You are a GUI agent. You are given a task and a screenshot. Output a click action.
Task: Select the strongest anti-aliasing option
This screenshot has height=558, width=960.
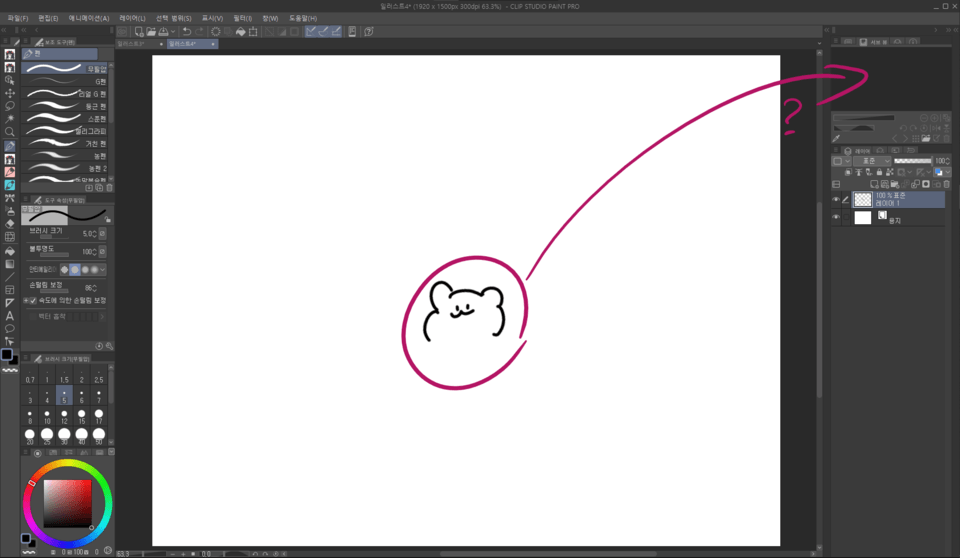[x=94, y=270]
